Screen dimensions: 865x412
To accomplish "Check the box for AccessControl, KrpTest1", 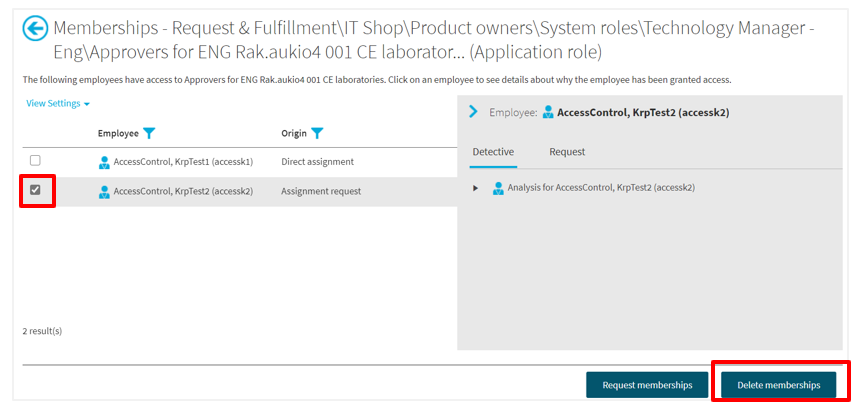I will click(36, 161).
